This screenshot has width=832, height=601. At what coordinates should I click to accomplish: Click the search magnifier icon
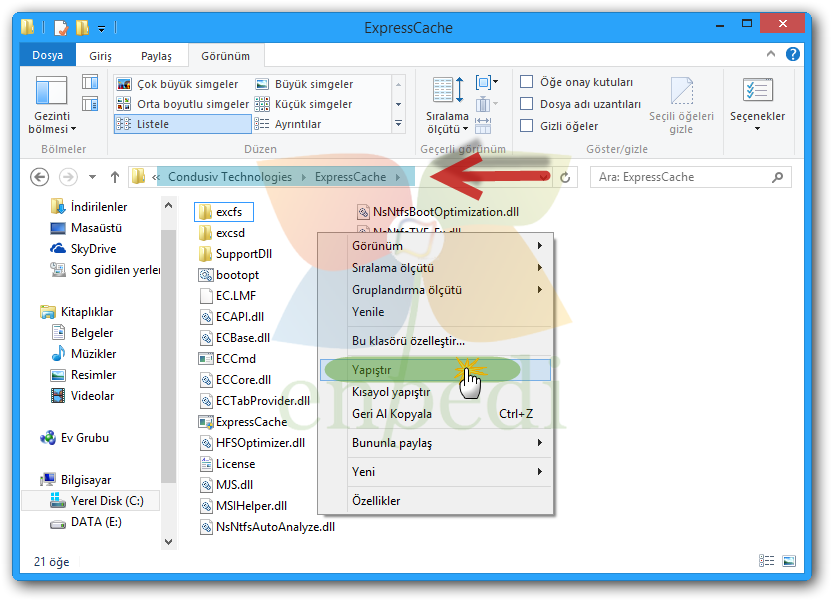pyautogui.click(x=777, y=177)
